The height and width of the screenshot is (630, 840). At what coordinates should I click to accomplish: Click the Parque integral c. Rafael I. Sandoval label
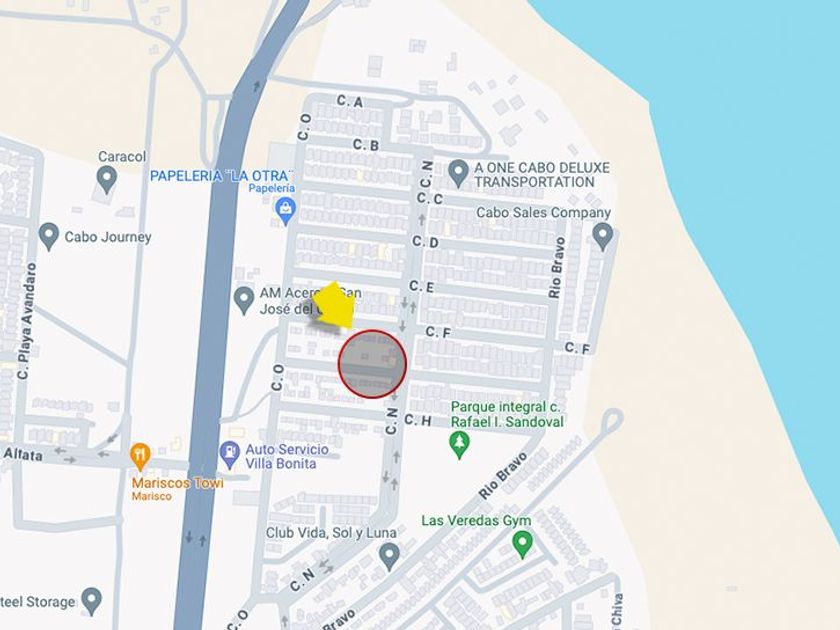[507, 414]
